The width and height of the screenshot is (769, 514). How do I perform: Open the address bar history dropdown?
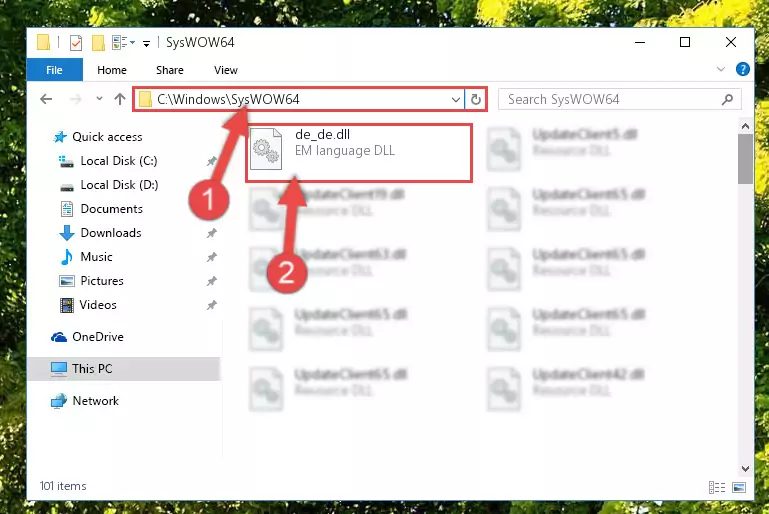click(x=456, y=100)
